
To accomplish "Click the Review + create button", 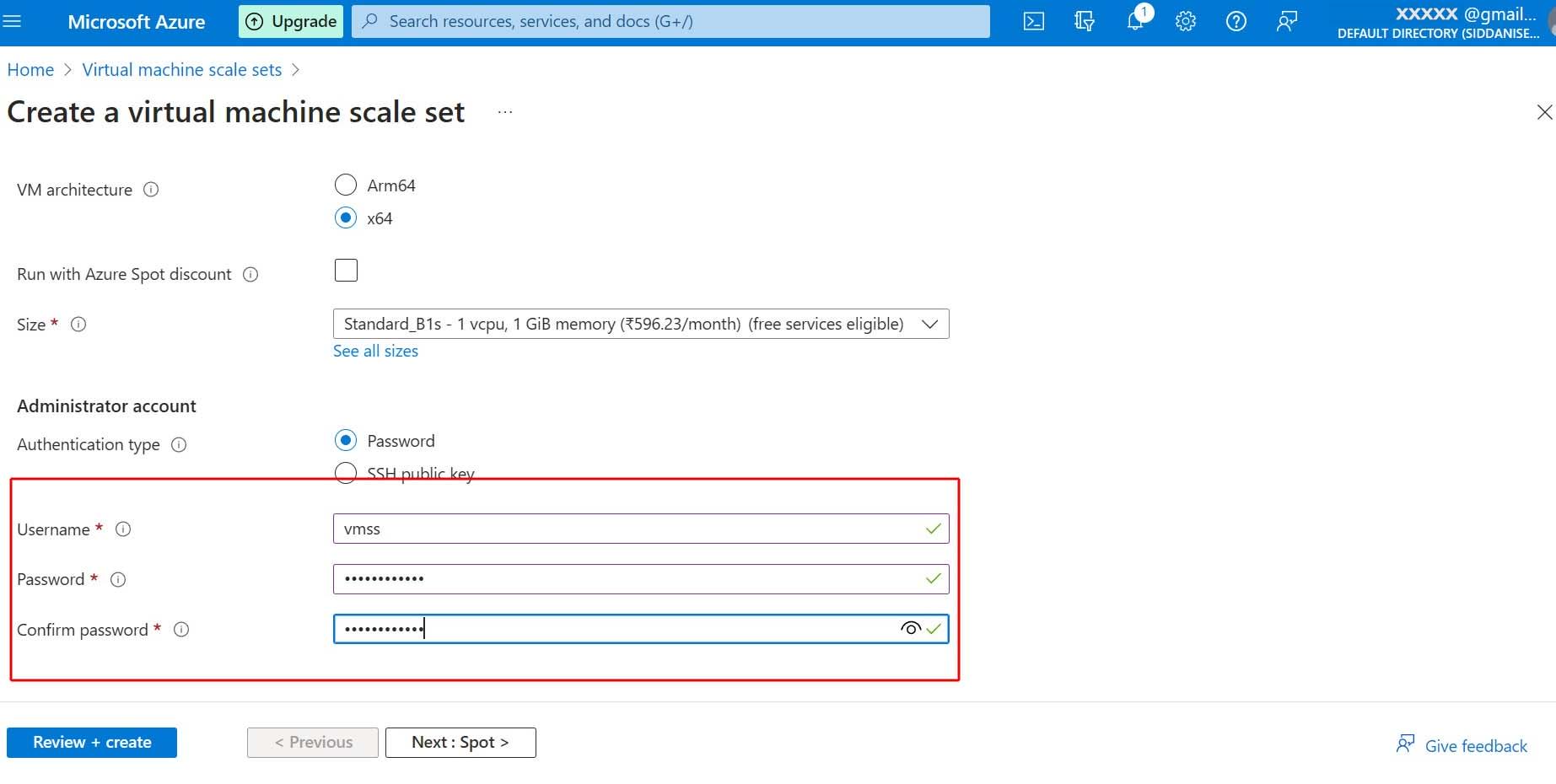I will (92, 743).
